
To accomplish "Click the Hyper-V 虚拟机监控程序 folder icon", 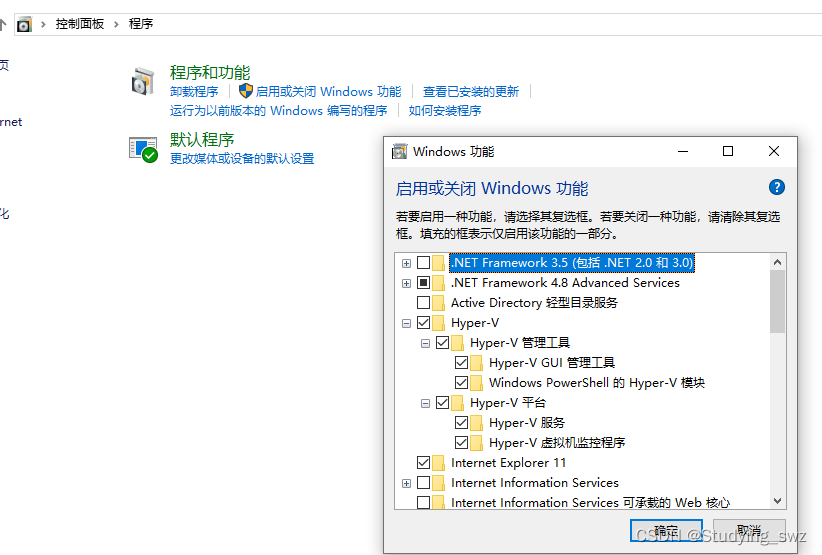I will click(x=477, y=443).
